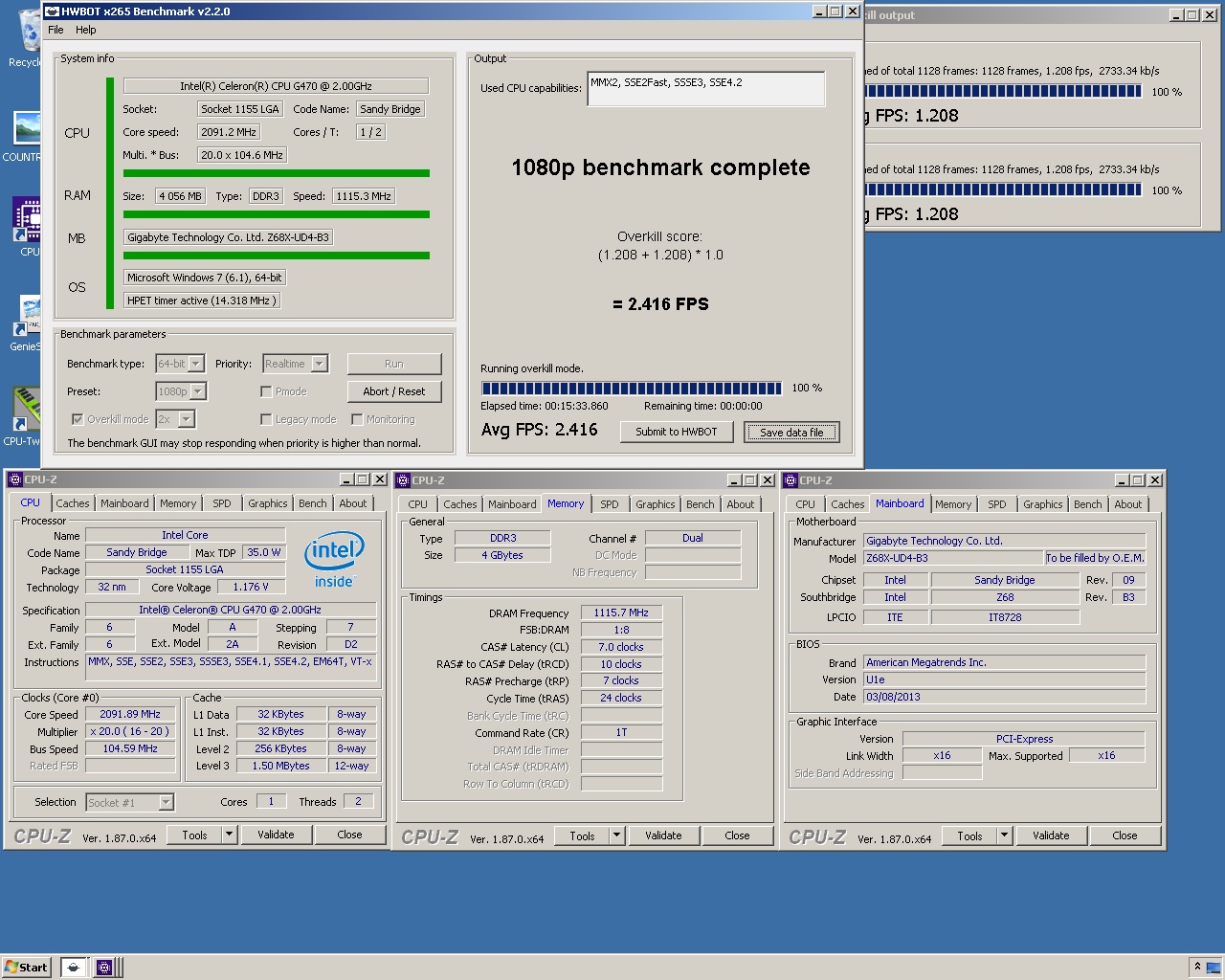Maximize the kill output window
This screenshot has height=980, width=1225.
(x=1192, y=14)
